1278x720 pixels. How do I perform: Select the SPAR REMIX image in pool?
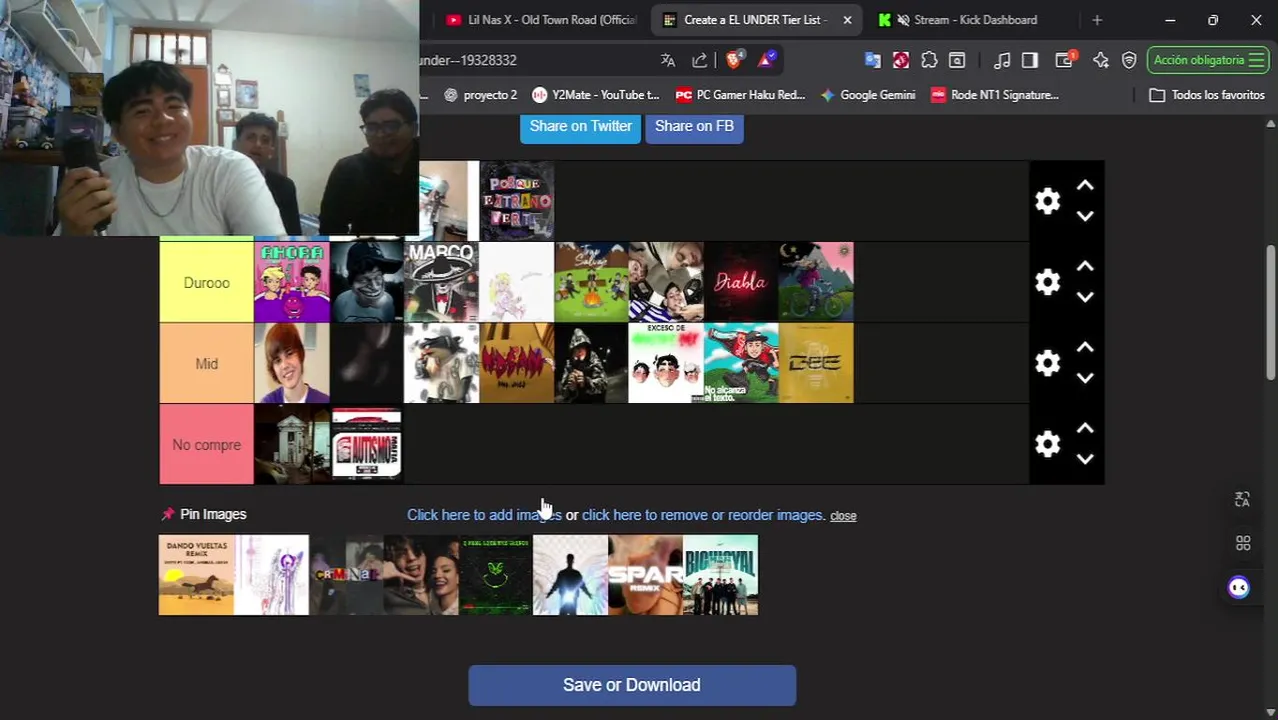pyautogui.click(x=645, y=575)
